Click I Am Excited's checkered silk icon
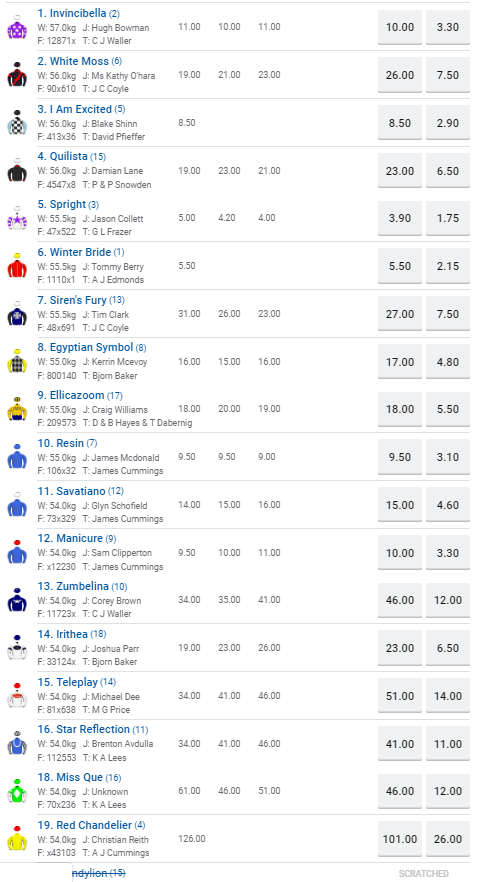The height and width of the screenshot is (882, 480). click(x=17, y=122)
